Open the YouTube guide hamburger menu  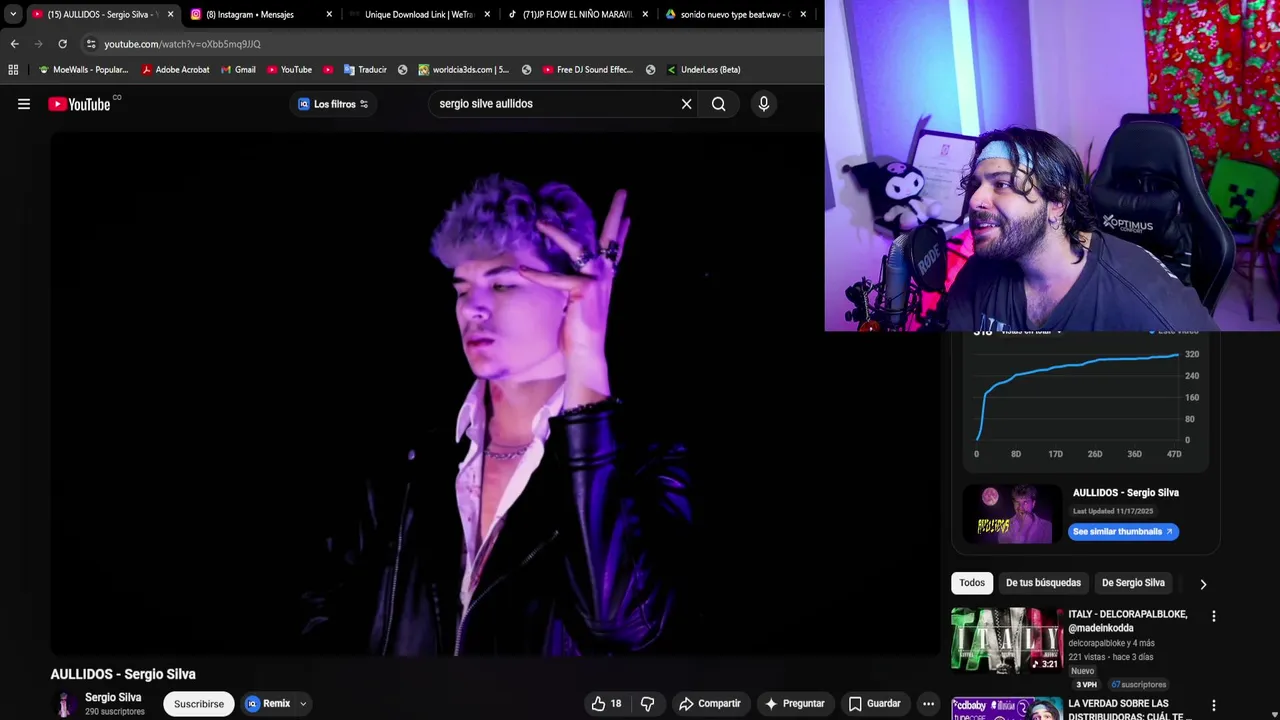(x=24, y=104)
